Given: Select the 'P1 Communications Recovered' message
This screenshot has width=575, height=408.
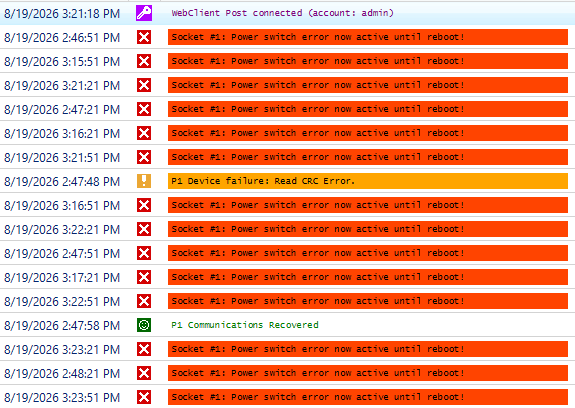Looking at the screenshot, I should coord(245,325).
